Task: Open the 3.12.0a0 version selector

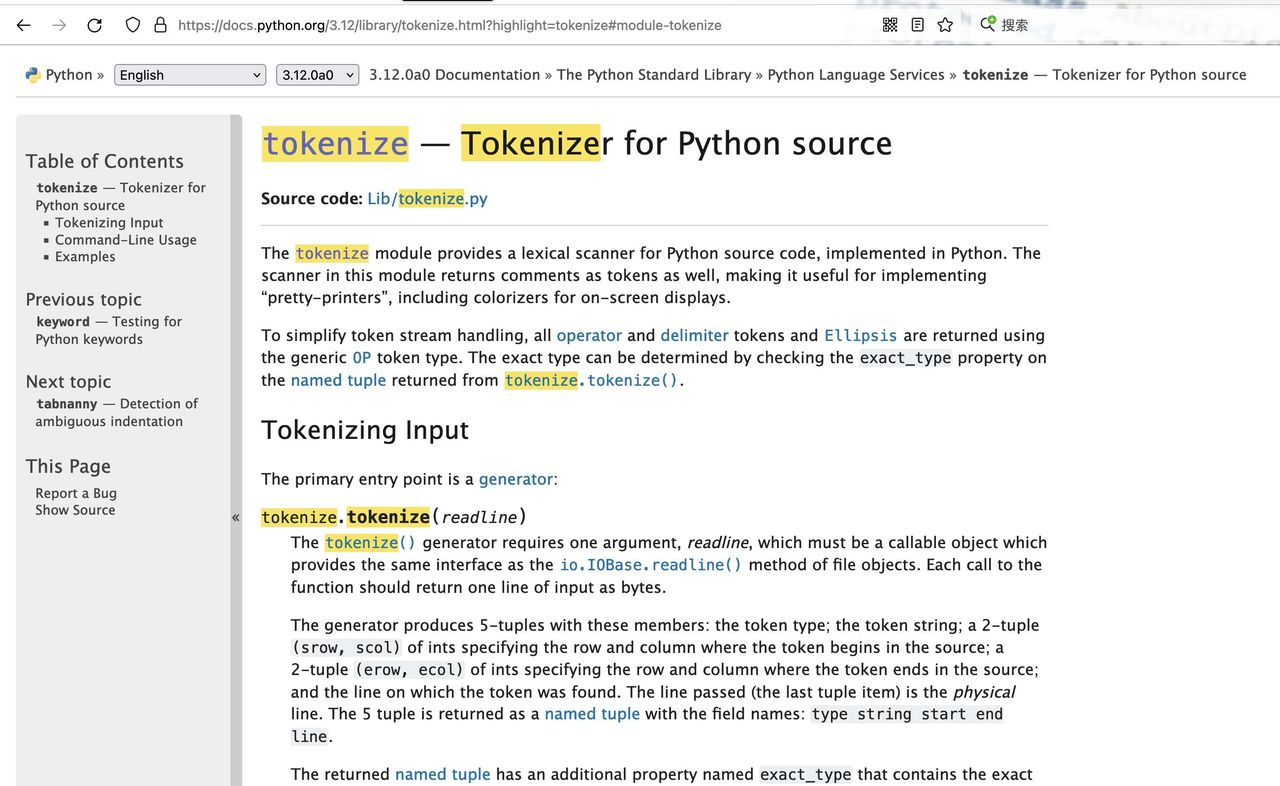Action: click(x=317, y=74)
